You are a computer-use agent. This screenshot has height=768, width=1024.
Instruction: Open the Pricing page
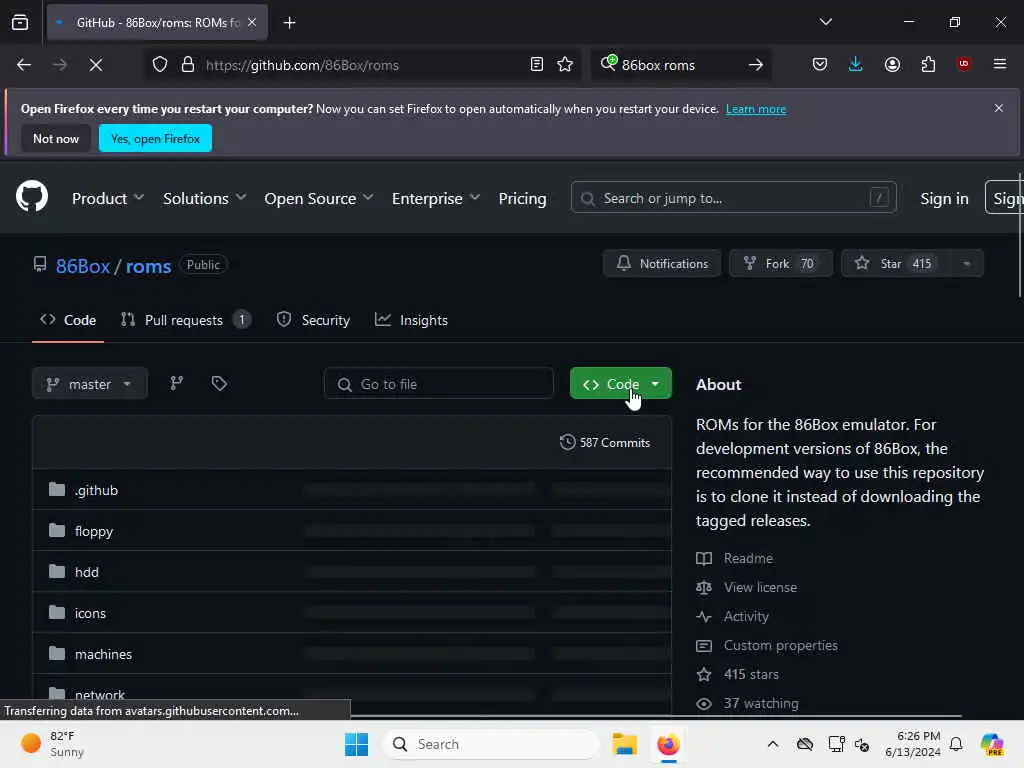522,199
